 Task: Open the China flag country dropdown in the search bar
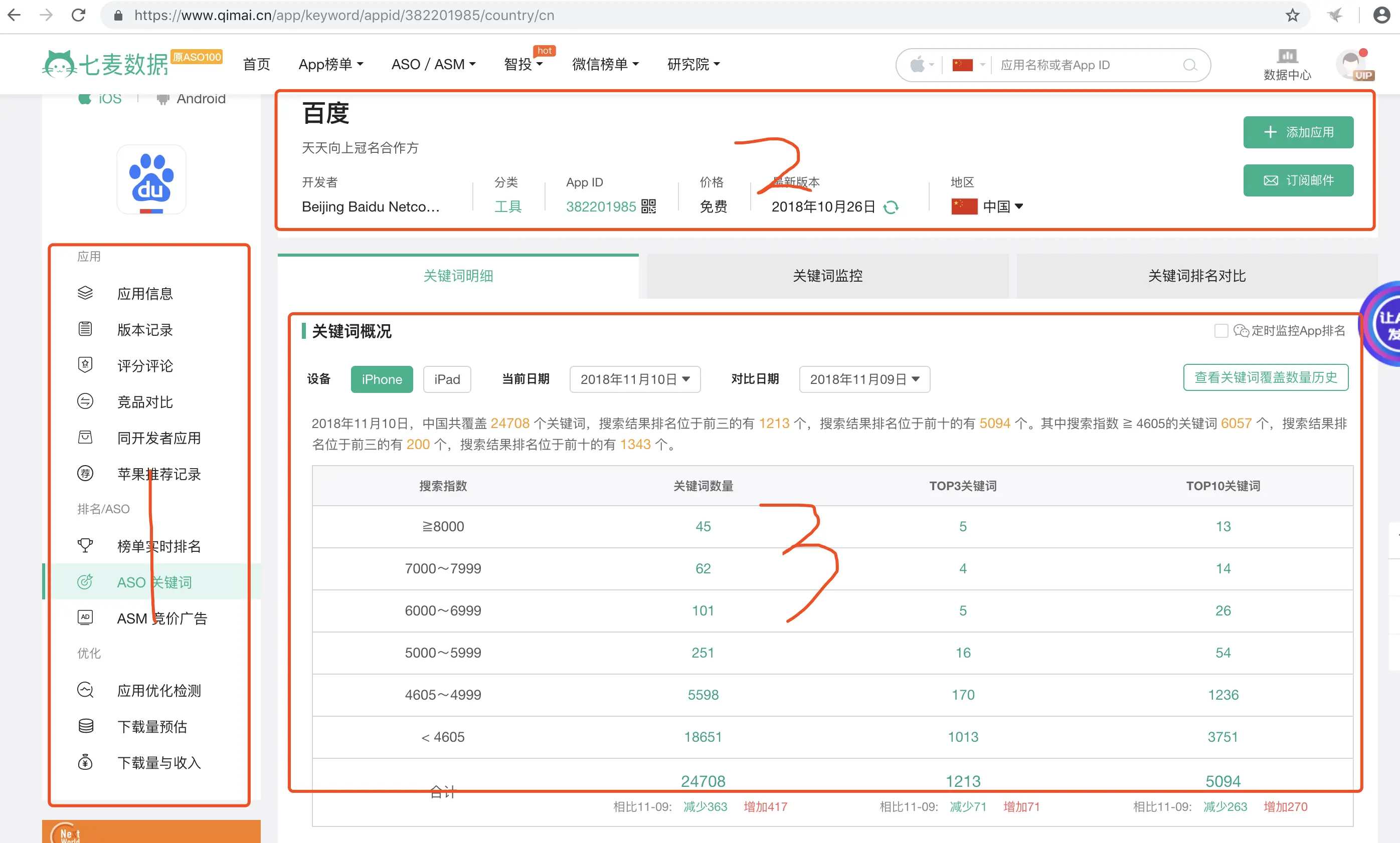tap(968, 65)
